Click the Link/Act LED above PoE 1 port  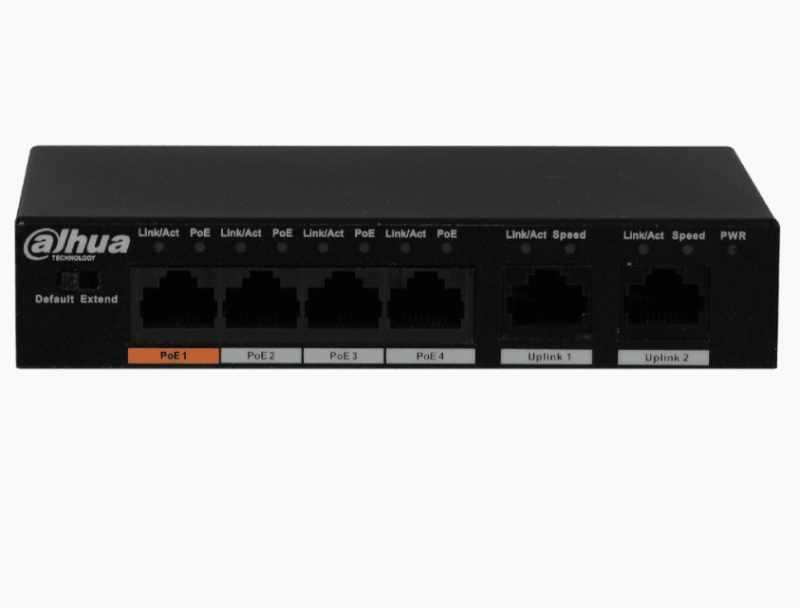pos(159,247)
